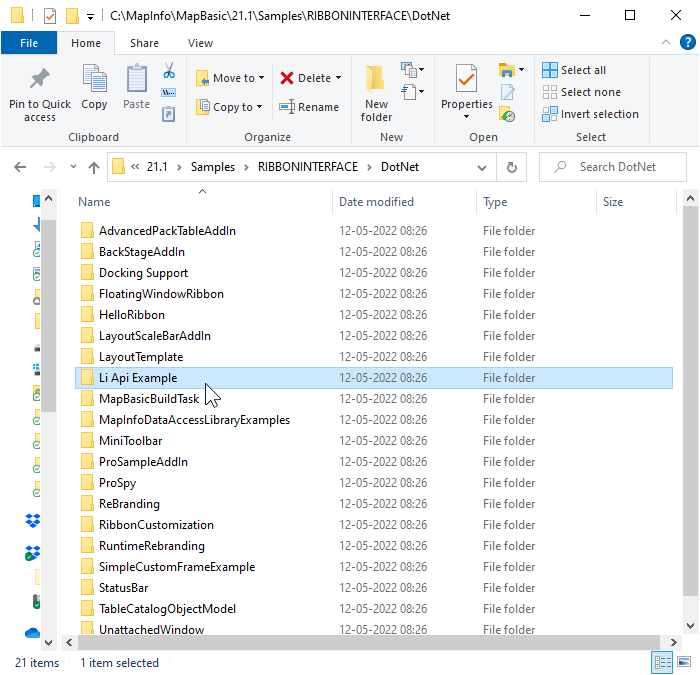Click the Properties checkmark icon
The image size is (700, 675).
coord(466,79)
